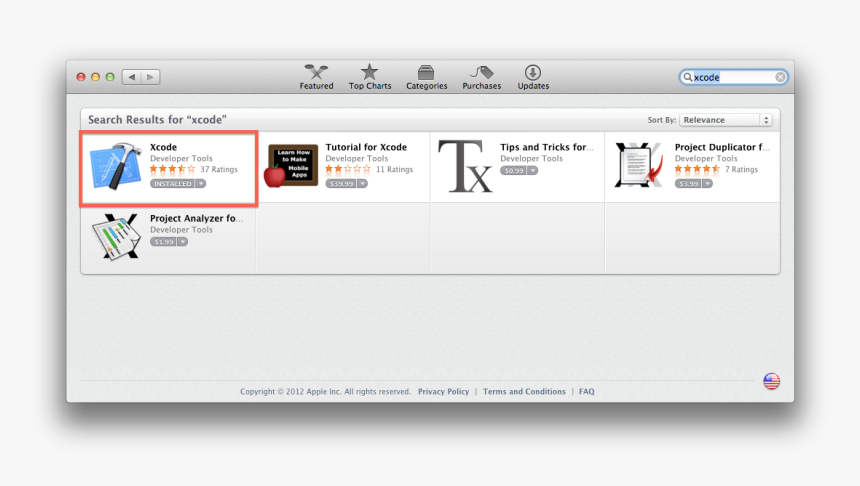Change country via the US flag icon
The height and width of the screenshot is (486, 860).
(771, 381)
